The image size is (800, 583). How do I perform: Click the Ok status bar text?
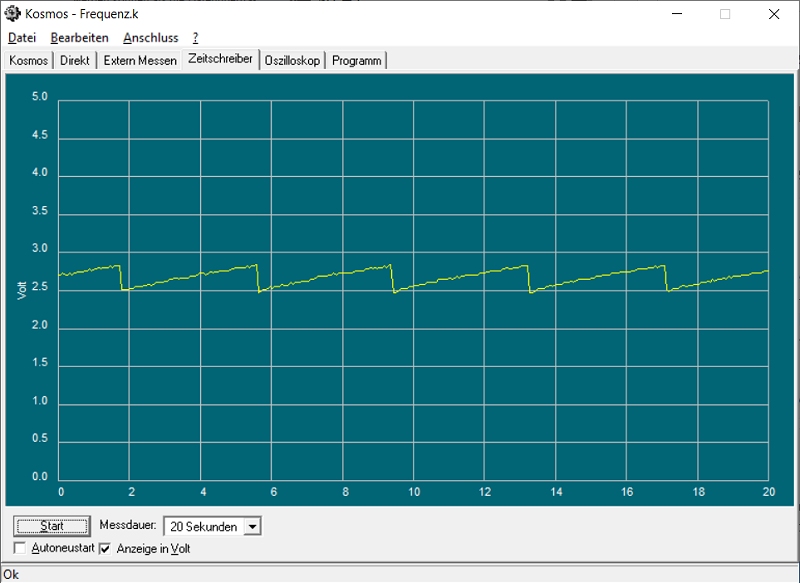pyautogui.click(x=11, y=575)
